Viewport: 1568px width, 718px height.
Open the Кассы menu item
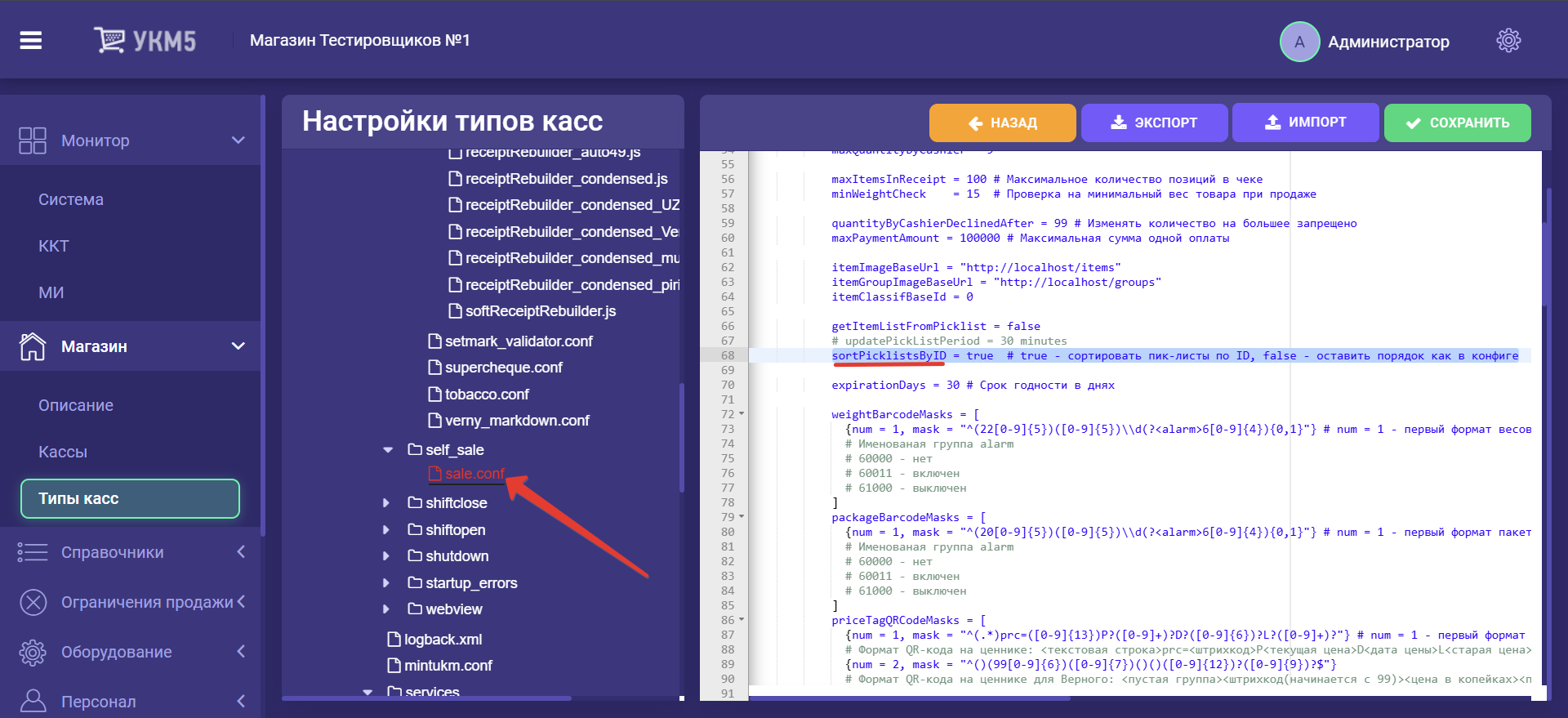(x=63, y=452)
